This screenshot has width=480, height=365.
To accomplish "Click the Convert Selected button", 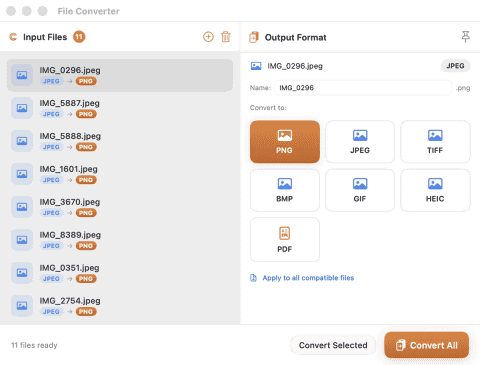I will pyautogui.click(x=333, y=345).
